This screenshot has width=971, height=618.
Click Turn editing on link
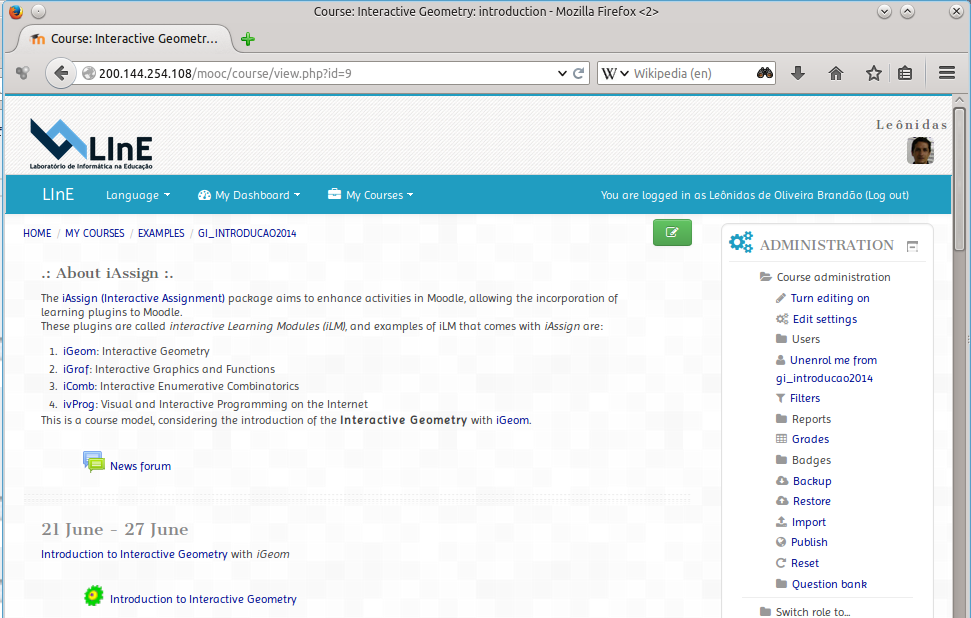pyautogui.click(x=830, y=298)
